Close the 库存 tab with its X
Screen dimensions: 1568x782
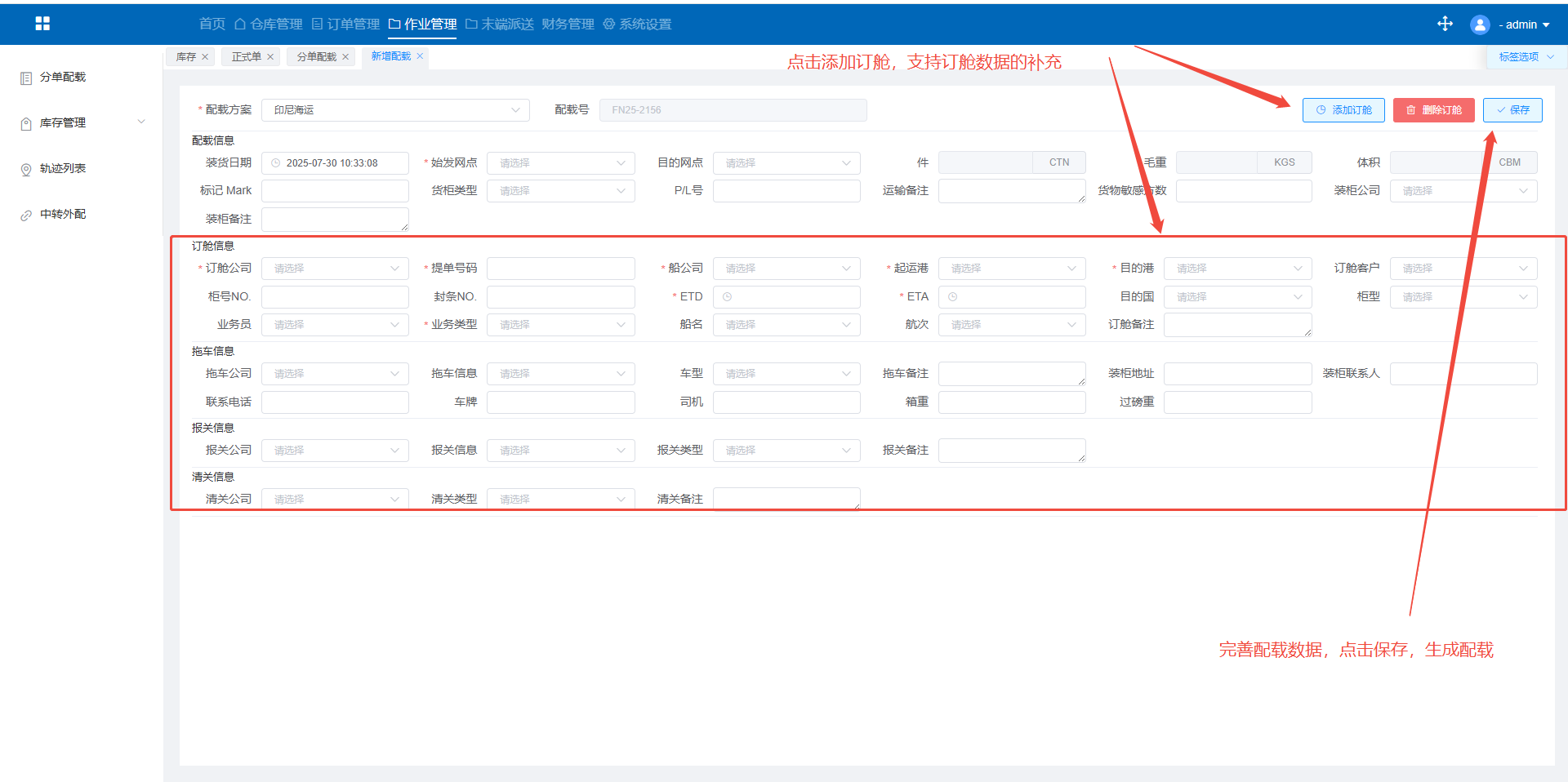click(x=205, y=57)
